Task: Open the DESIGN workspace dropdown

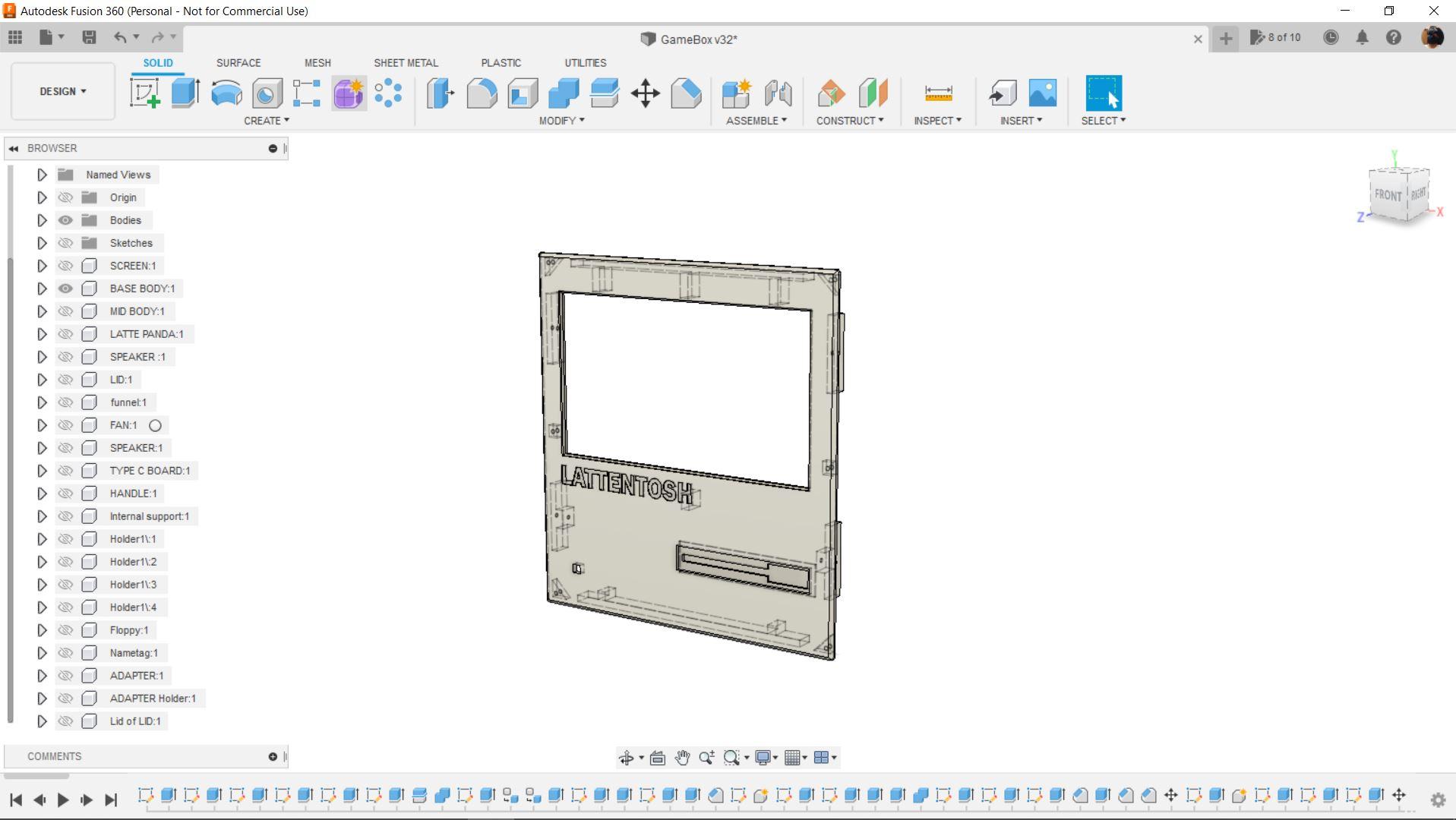Action: (63, 91)
